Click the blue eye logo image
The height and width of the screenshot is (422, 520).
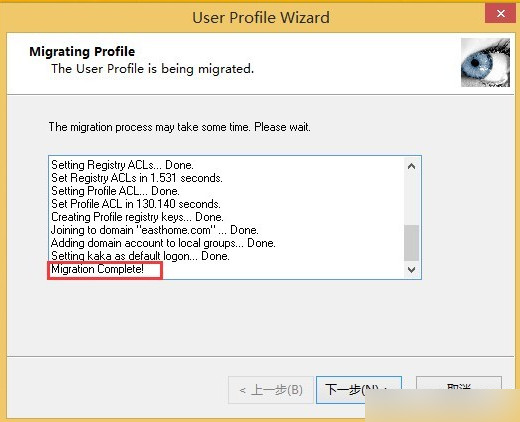click(485, 62)
